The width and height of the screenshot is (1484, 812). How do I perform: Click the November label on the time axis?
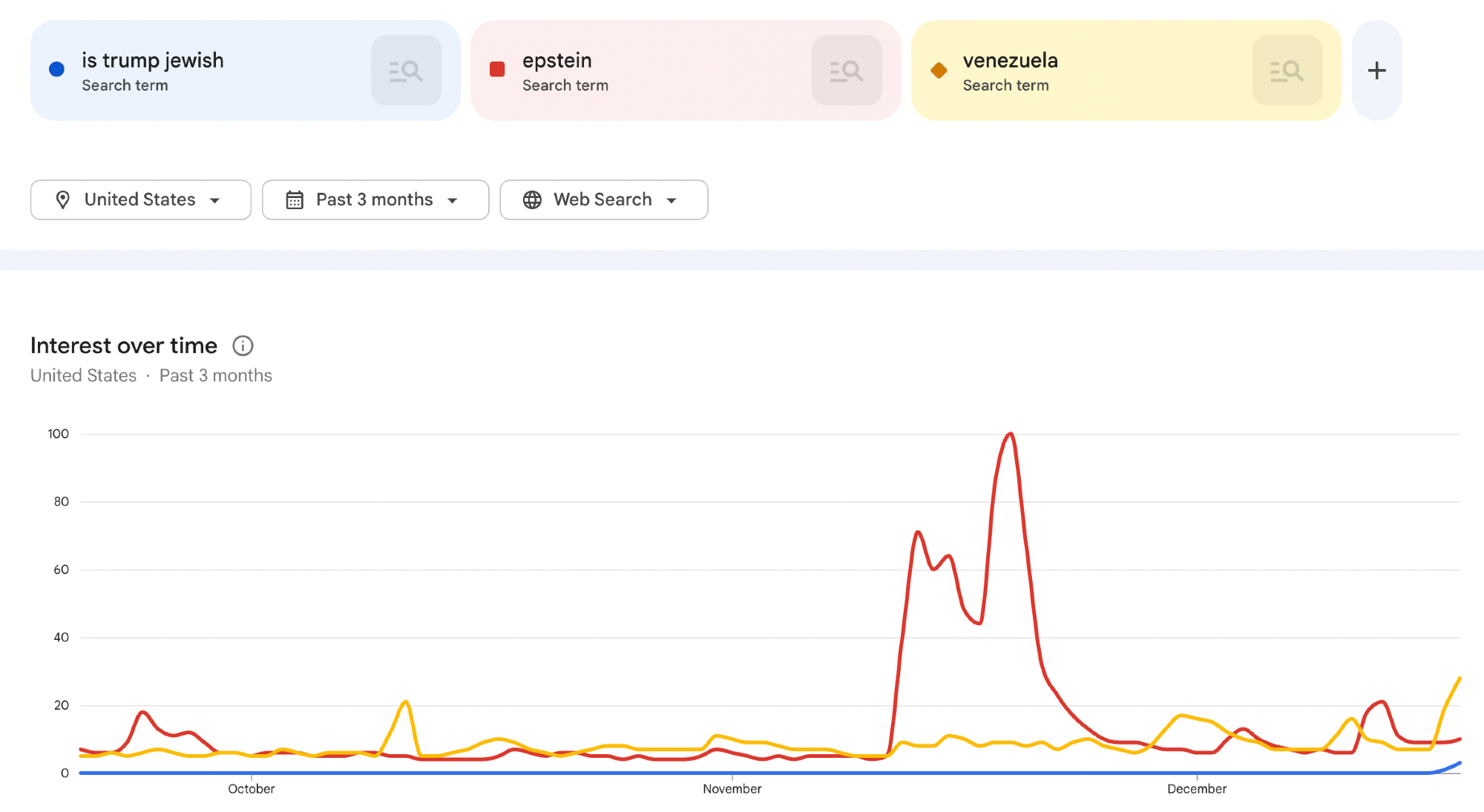coord(732,789)
